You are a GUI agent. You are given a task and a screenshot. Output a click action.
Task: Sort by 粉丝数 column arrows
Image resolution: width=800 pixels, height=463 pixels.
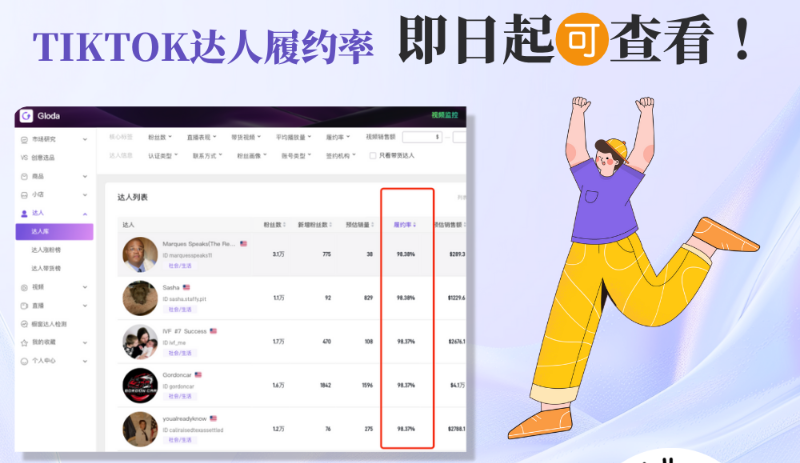284,225
